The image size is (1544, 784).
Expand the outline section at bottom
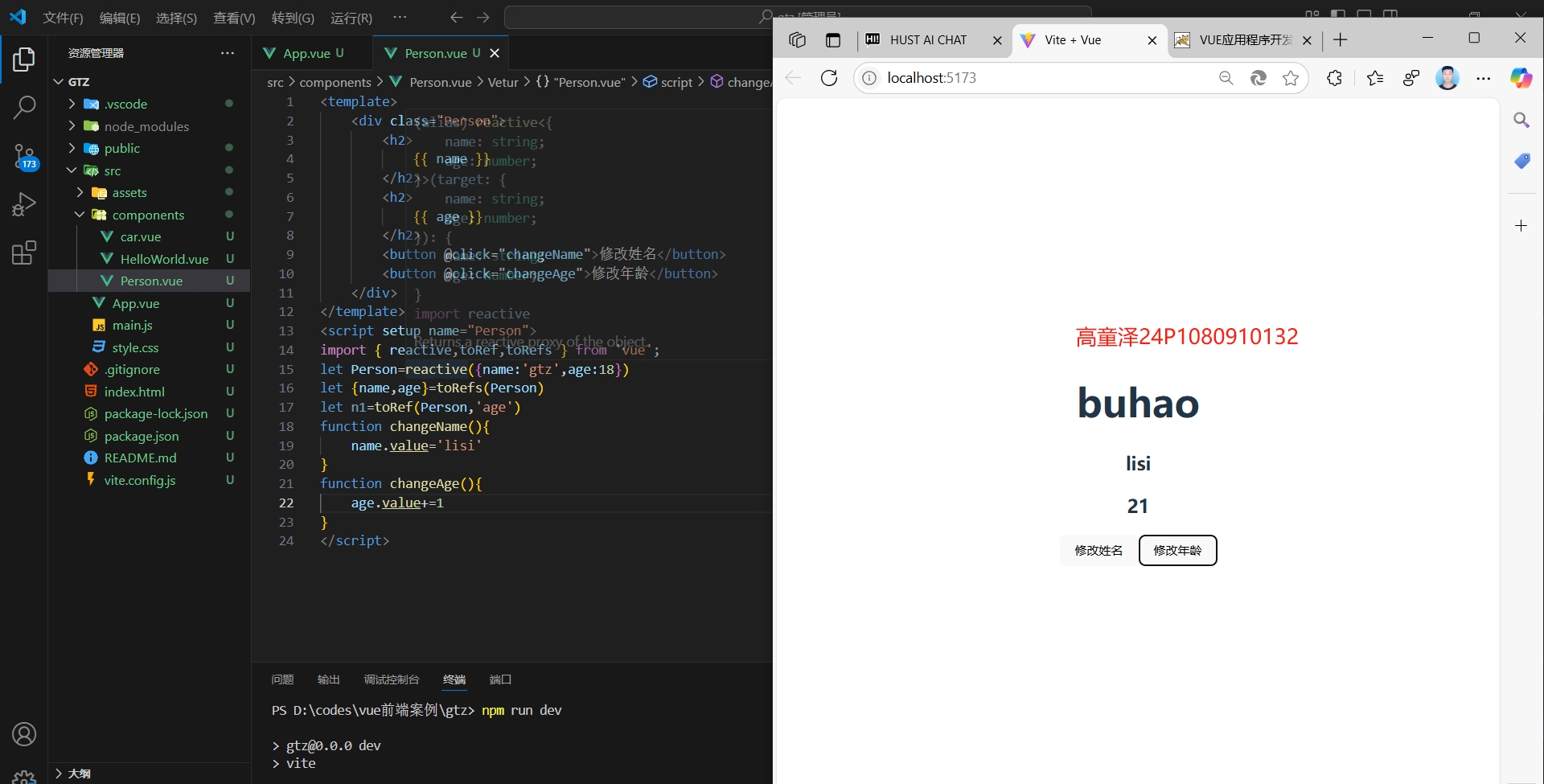click(x=149, y=774)
